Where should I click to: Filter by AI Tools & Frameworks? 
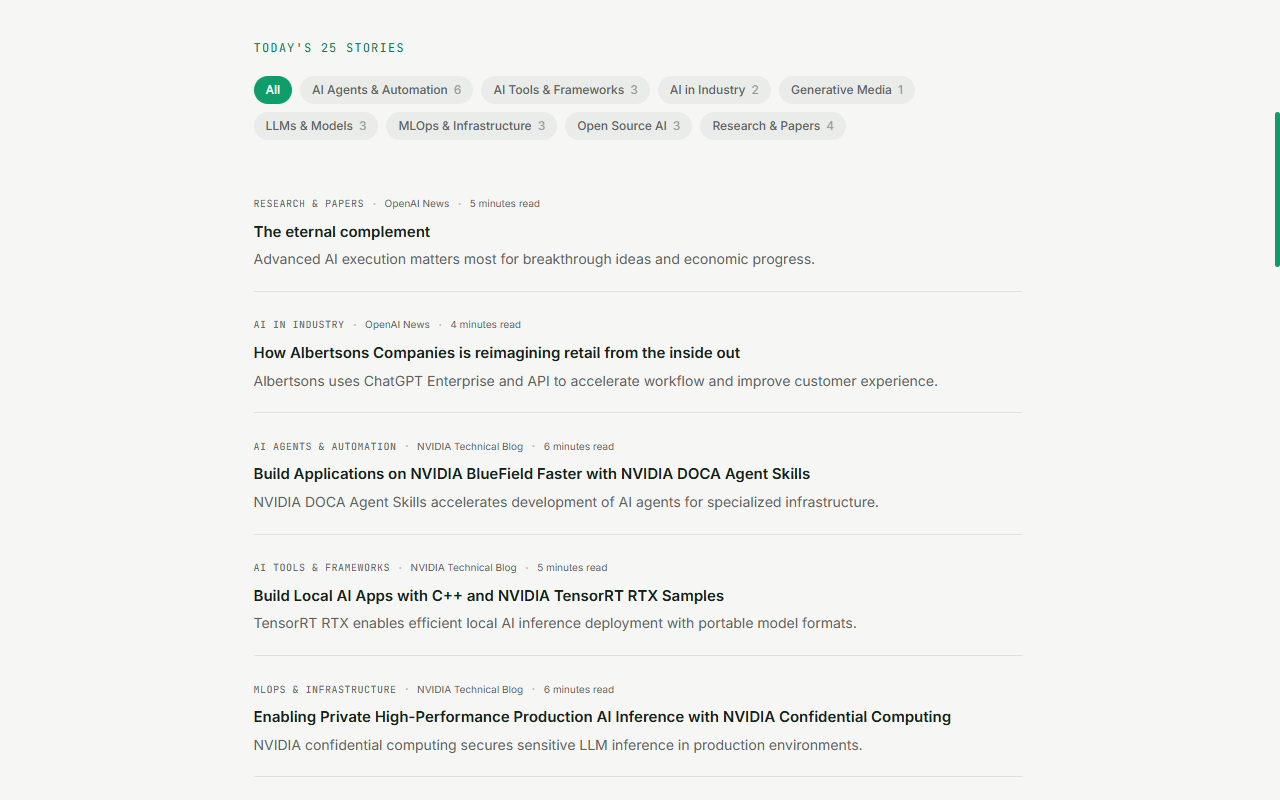point(565,90)
